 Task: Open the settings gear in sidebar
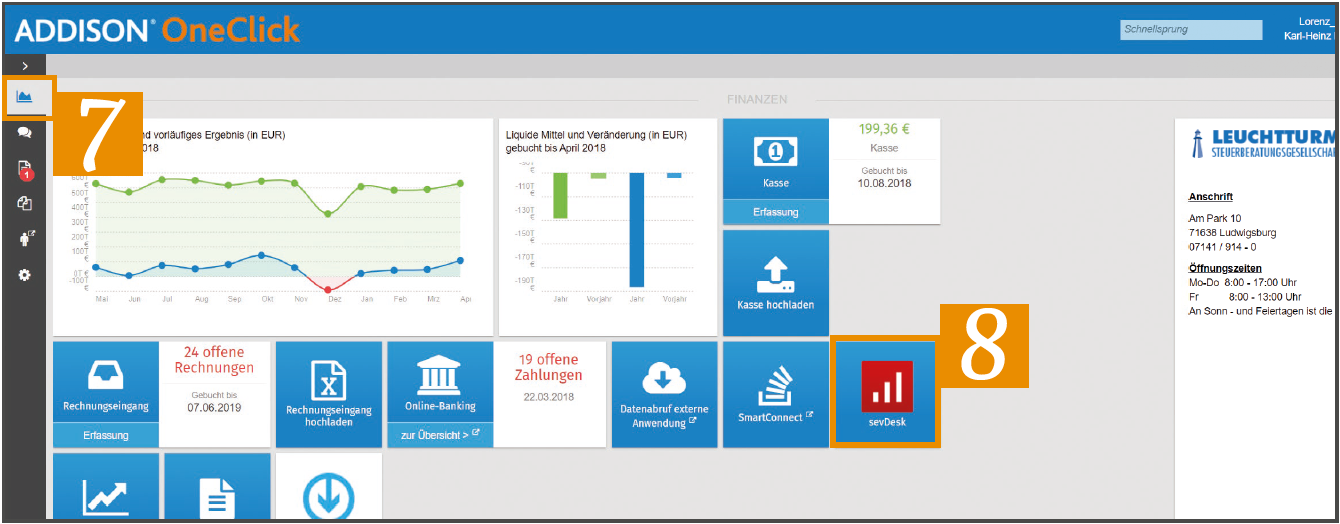point(25,274)
